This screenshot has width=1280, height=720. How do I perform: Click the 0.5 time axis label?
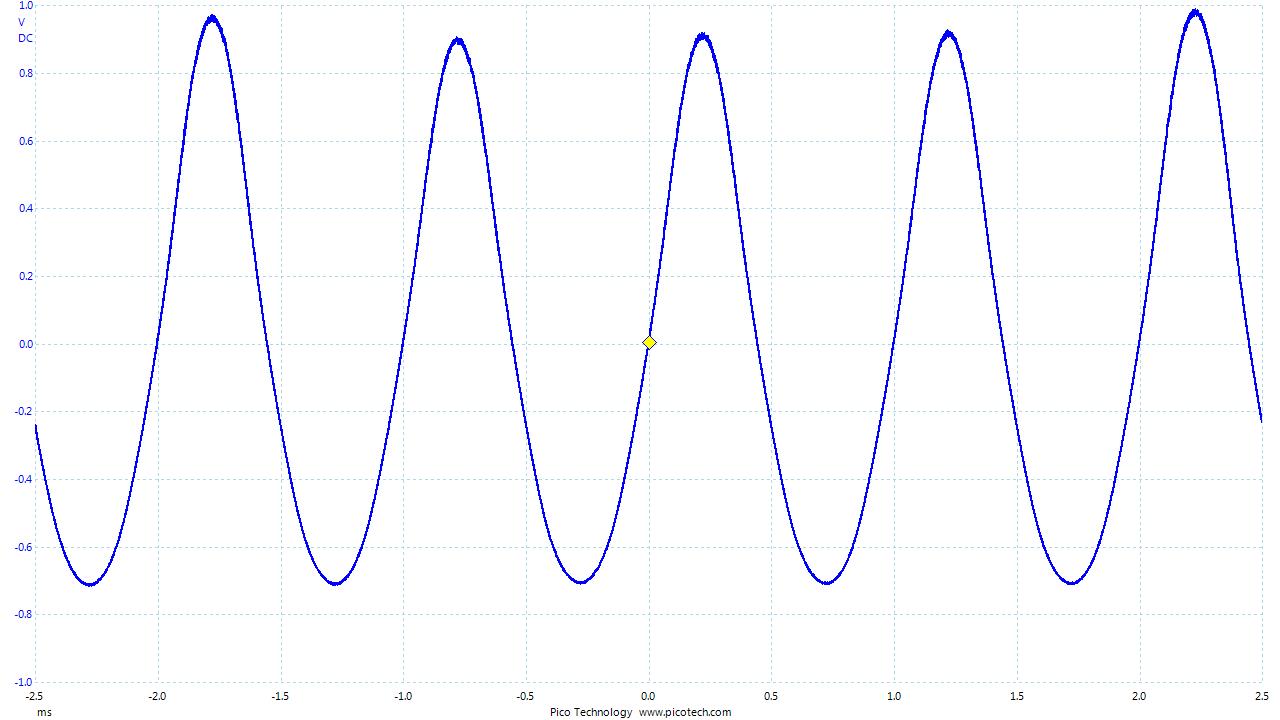(771, 696)
